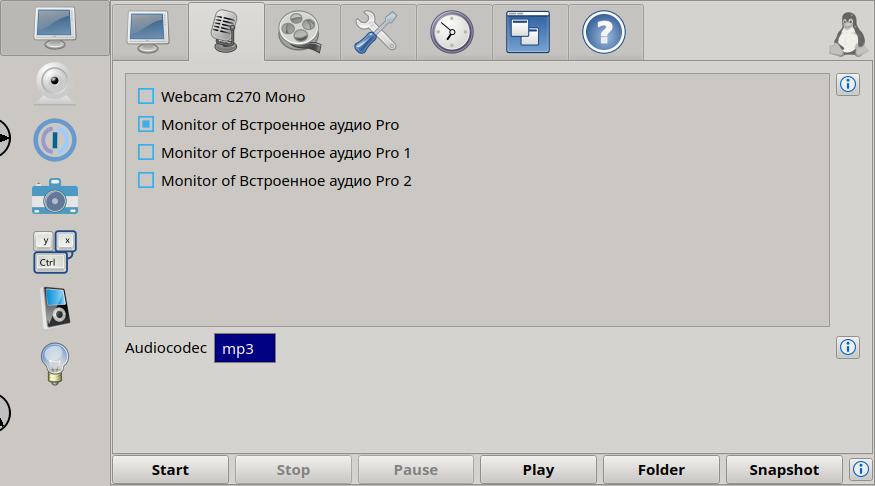Take a Snapshot with the button
The width and height of the screenshot is (875, 486).
(784, 470)
